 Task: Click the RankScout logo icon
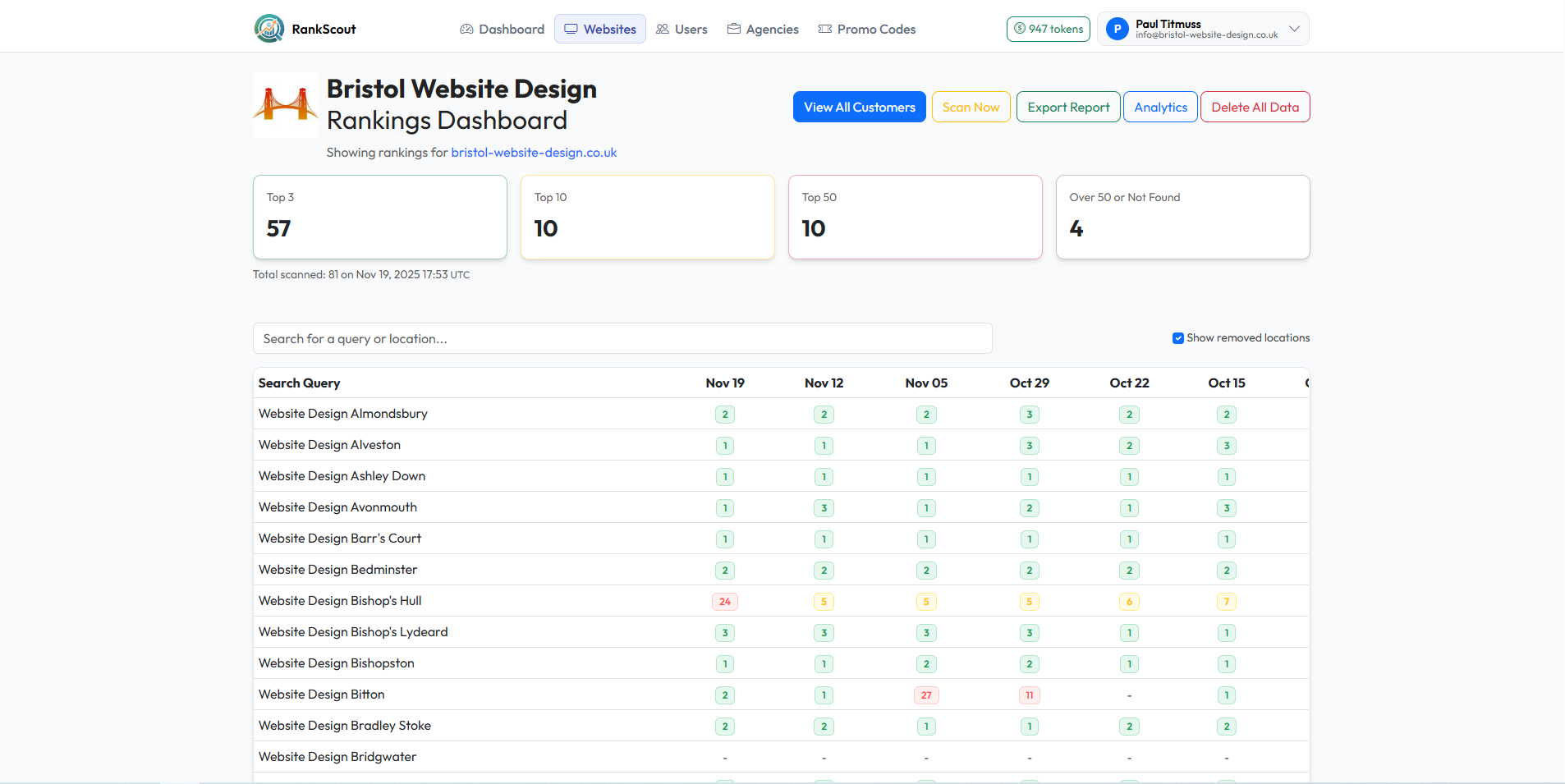point(268,28)
